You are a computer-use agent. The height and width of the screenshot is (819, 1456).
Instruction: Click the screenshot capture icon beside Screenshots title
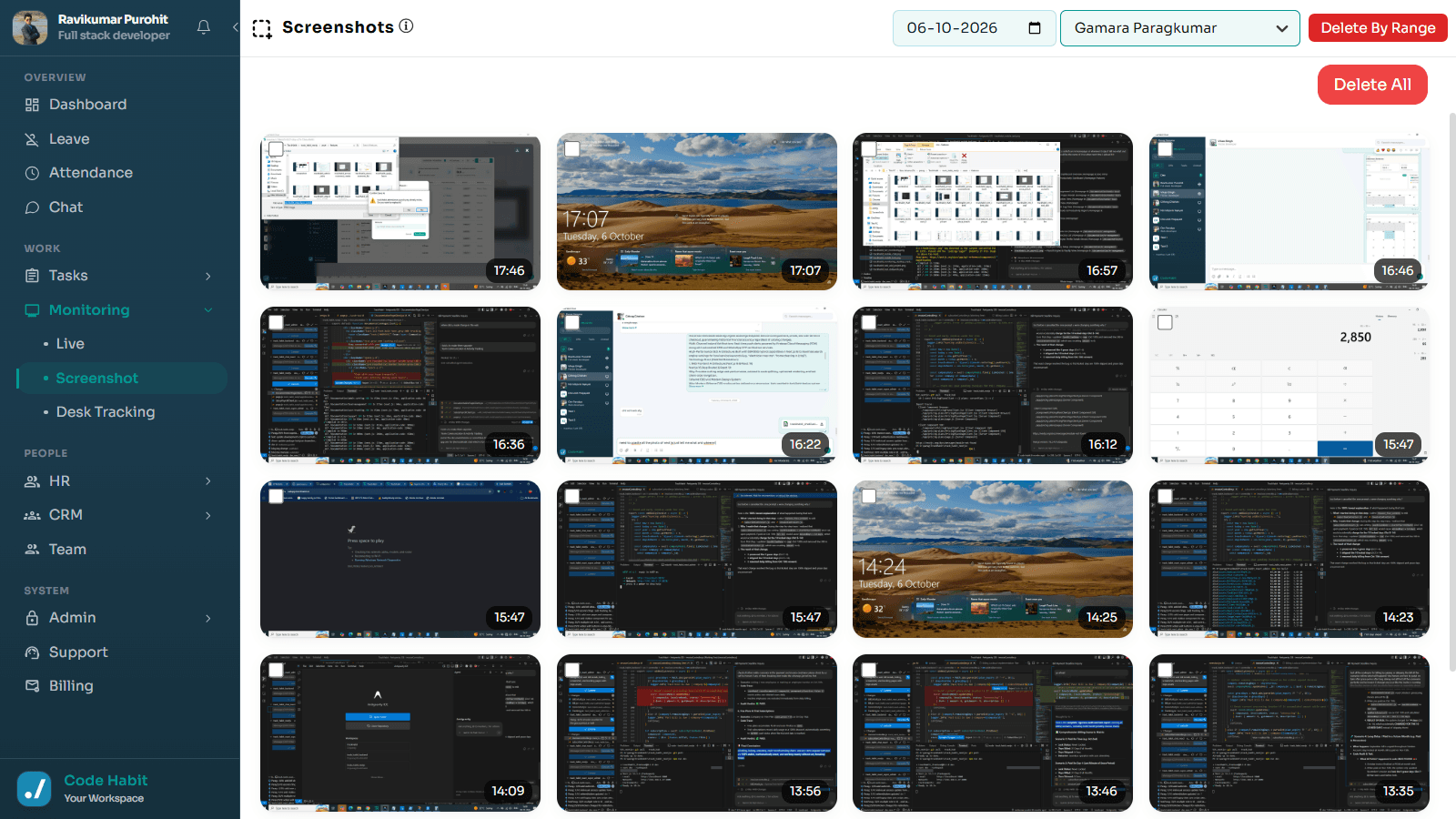262,28
